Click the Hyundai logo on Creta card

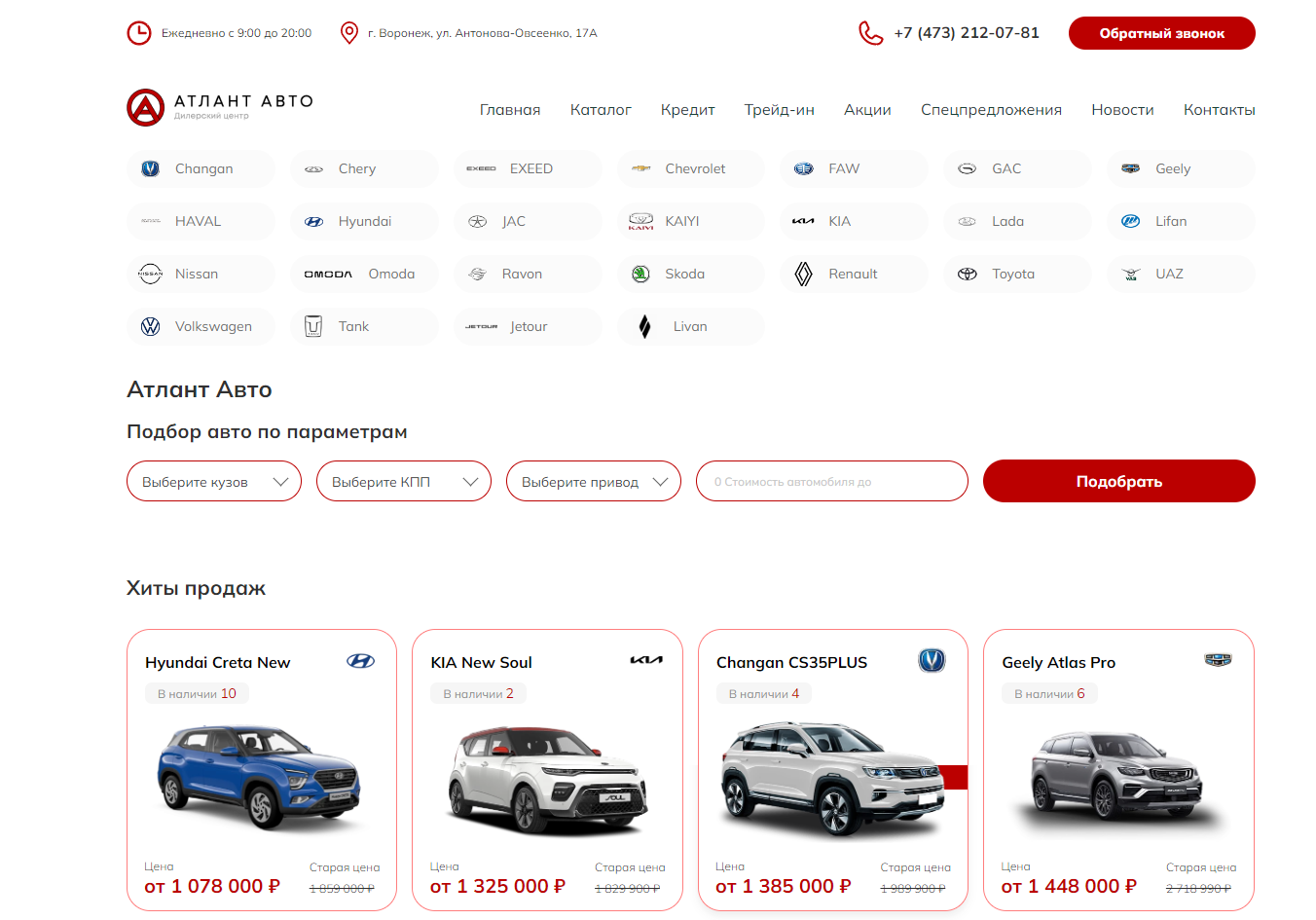361,661
